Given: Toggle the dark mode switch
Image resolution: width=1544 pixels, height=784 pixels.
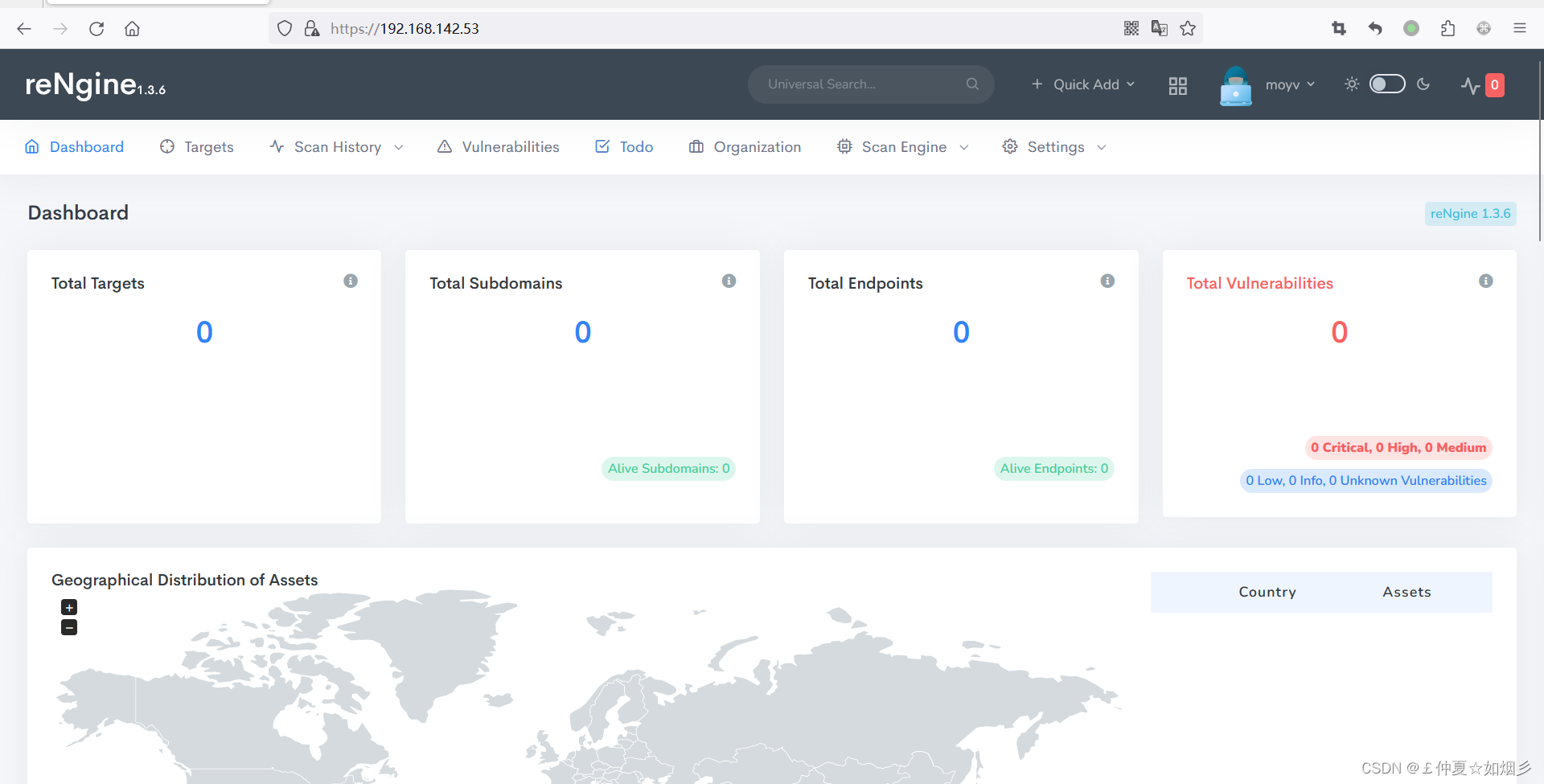Looking at the screenshot, I should 1387,84.
